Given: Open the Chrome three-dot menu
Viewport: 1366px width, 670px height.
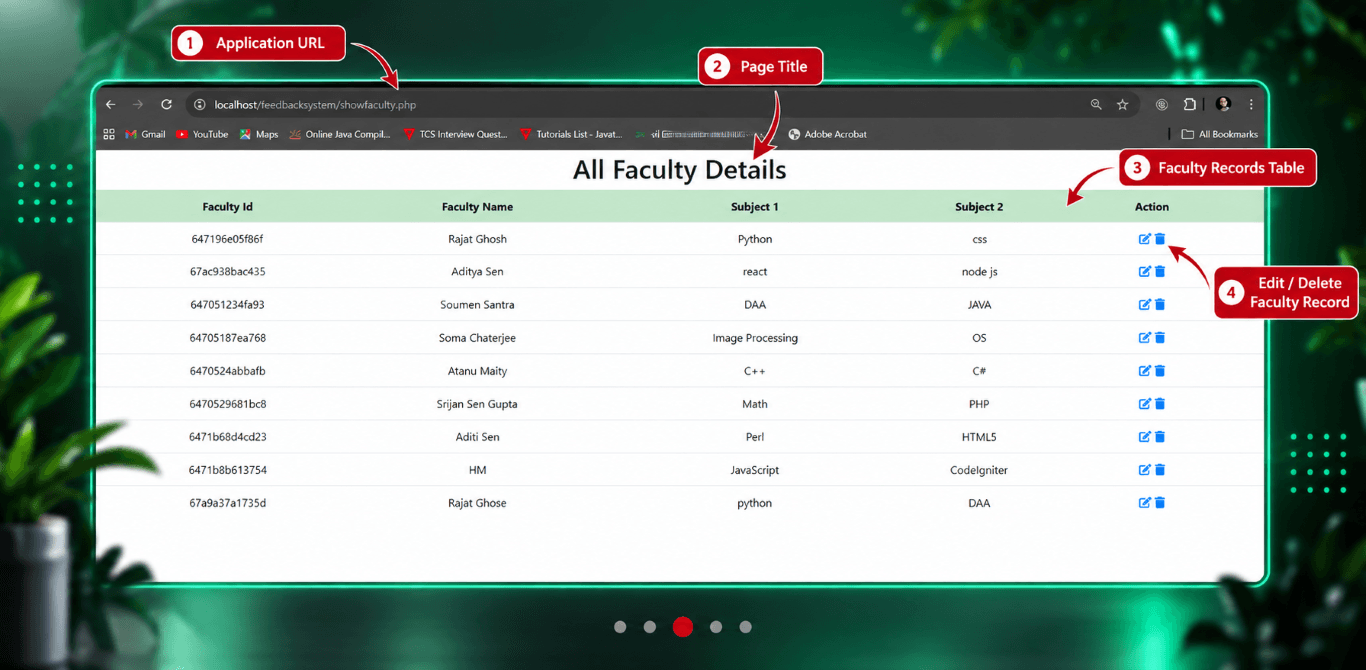Looking at the screenshot, I should 1251,105.
